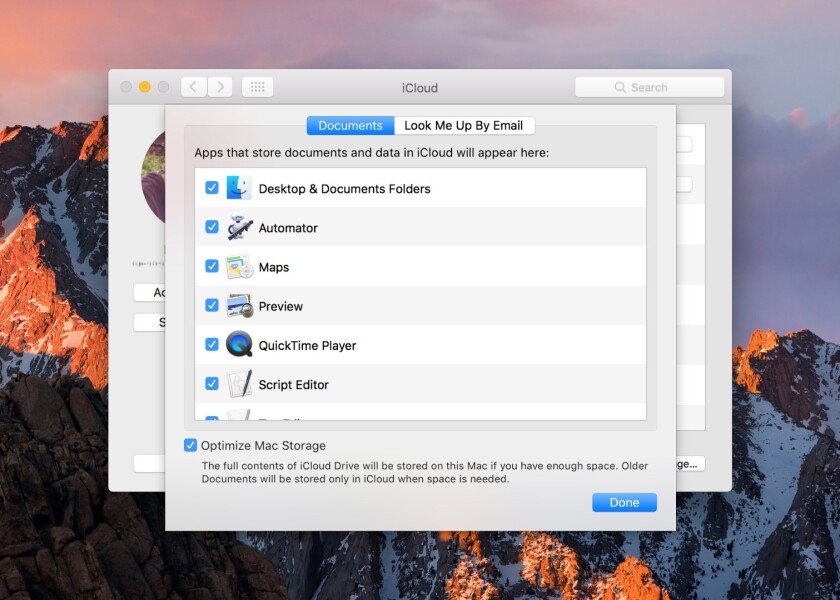
Task: Go forward with the right arrow button
Action: [220, 87]
